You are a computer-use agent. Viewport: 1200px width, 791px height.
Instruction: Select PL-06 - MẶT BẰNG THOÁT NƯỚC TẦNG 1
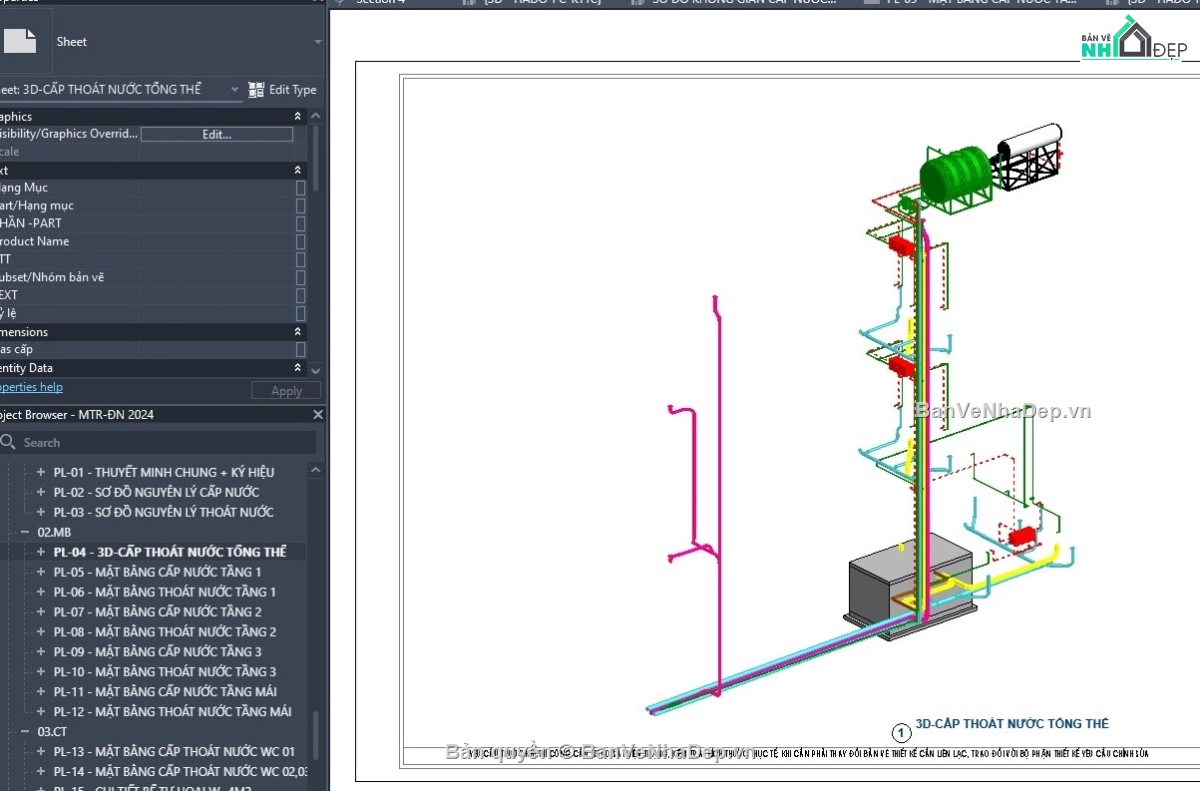point(165,592)
